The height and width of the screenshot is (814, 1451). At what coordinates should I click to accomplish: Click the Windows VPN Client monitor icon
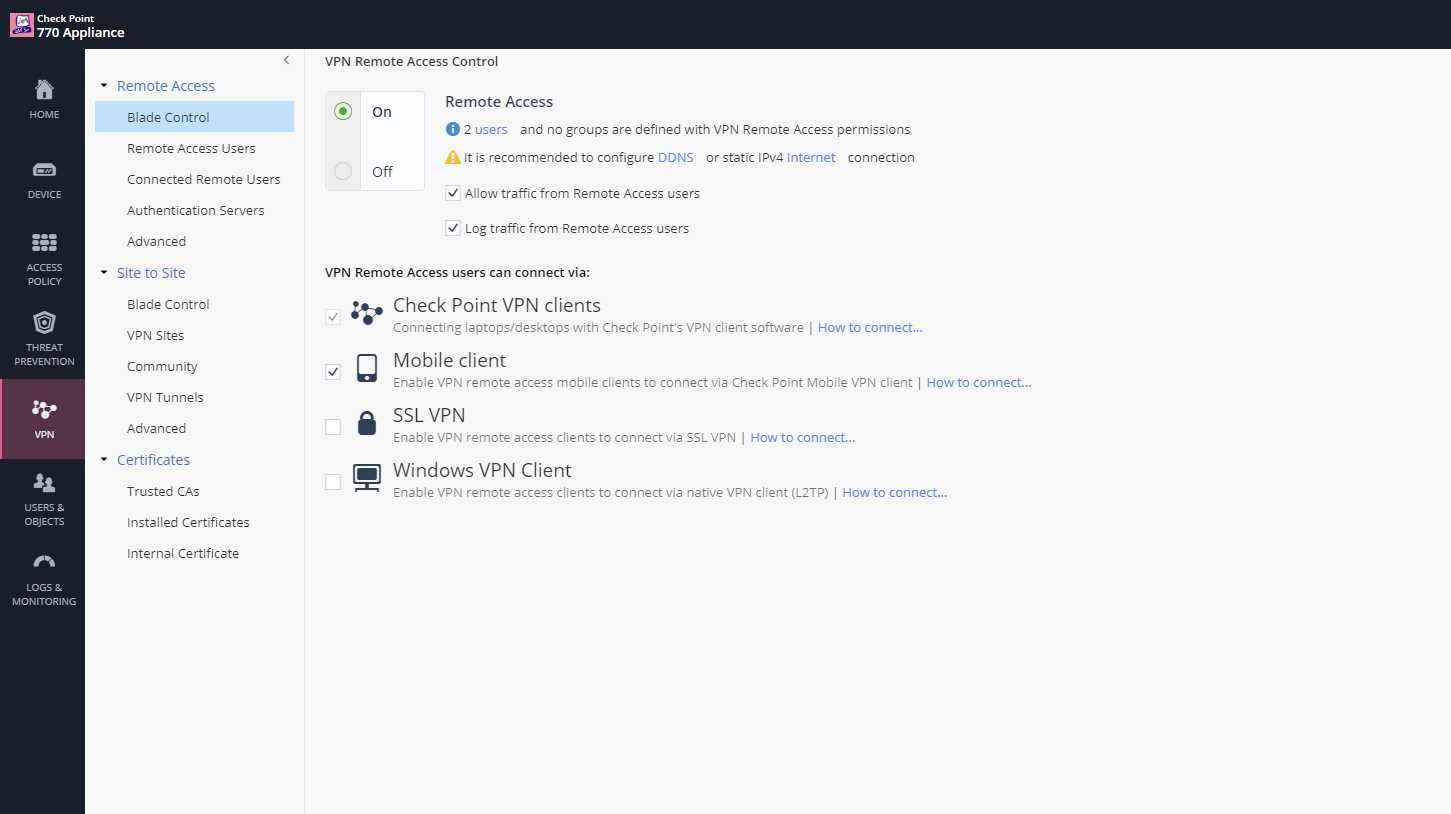[367, 478]
